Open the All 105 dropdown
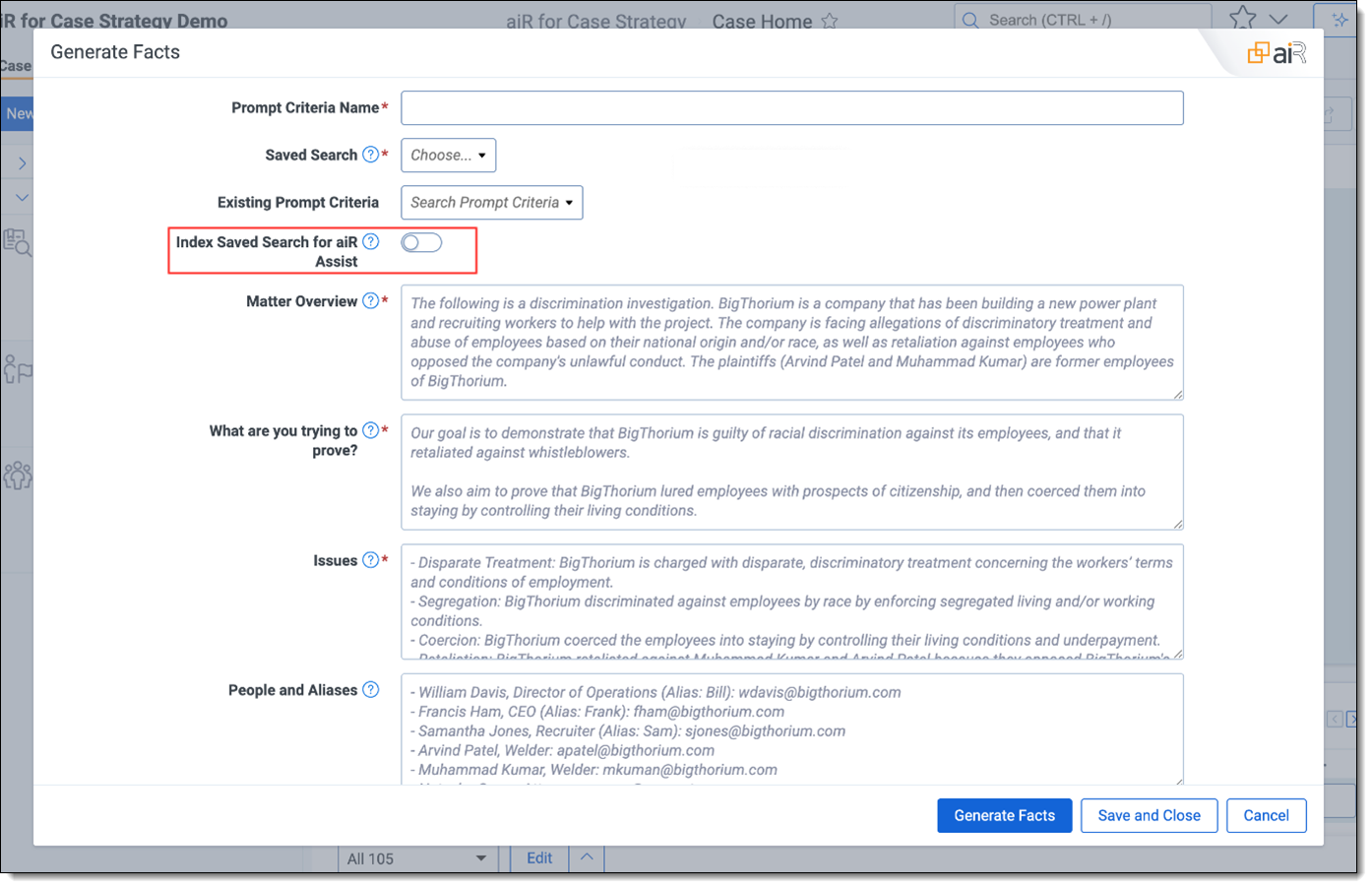This screenshot has height=888, width=1372. [416, 858]
